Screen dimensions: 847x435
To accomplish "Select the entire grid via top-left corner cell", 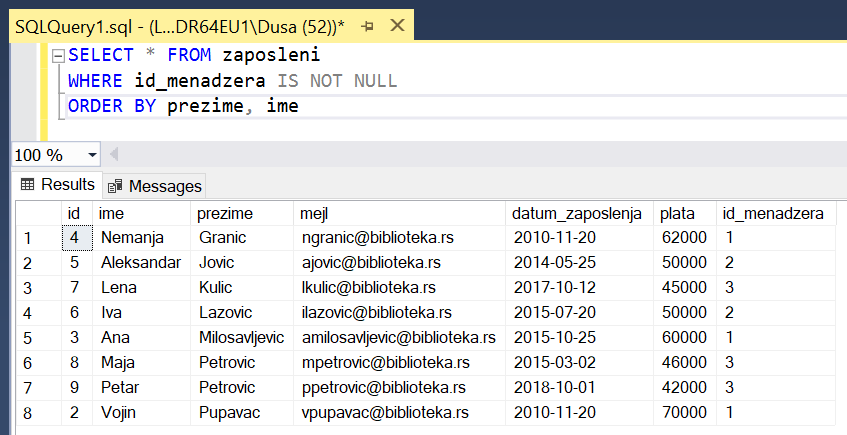I will tap(36, 214).
